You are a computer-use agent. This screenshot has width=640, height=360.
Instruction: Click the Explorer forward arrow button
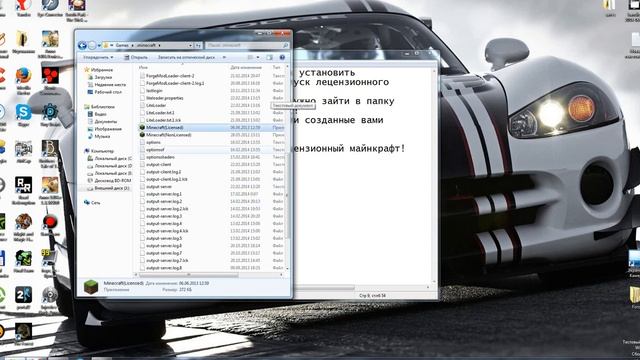[92, 45]
